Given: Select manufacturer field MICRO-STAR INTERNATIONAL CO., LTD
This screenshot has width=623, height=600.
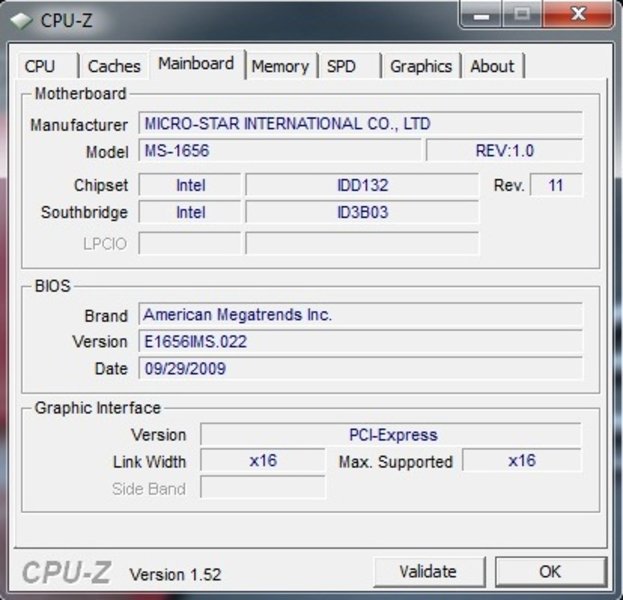Looking at the screenshot, I should click(361, 123).
